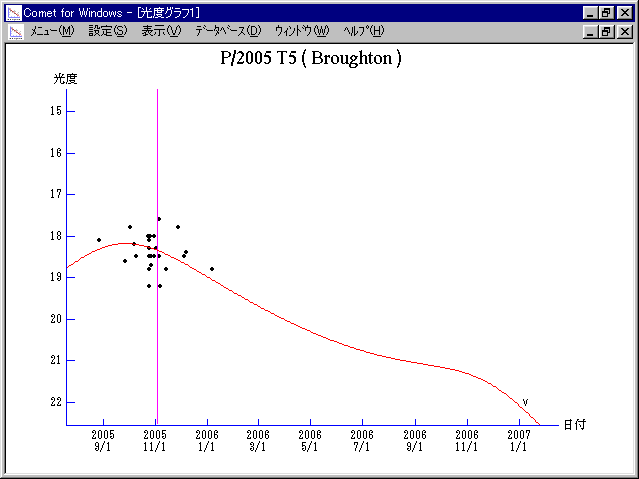Restore down the main application window
This screenshot has width=639, height=479.
(x=606, y=12)
